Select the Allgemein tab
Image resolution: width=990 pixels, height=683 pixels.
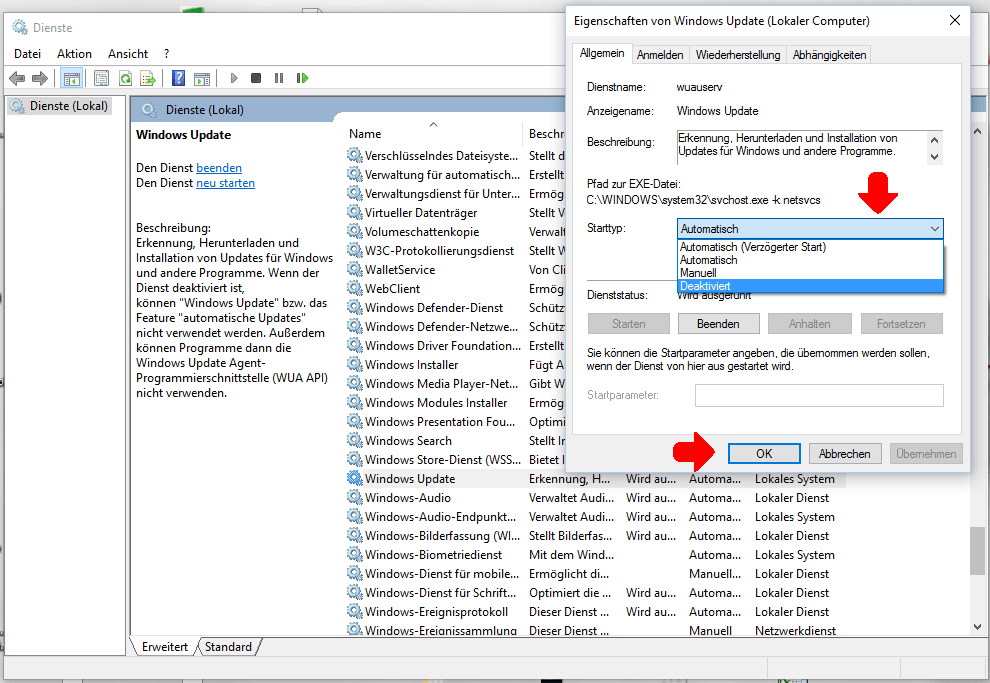click(602, 53)
